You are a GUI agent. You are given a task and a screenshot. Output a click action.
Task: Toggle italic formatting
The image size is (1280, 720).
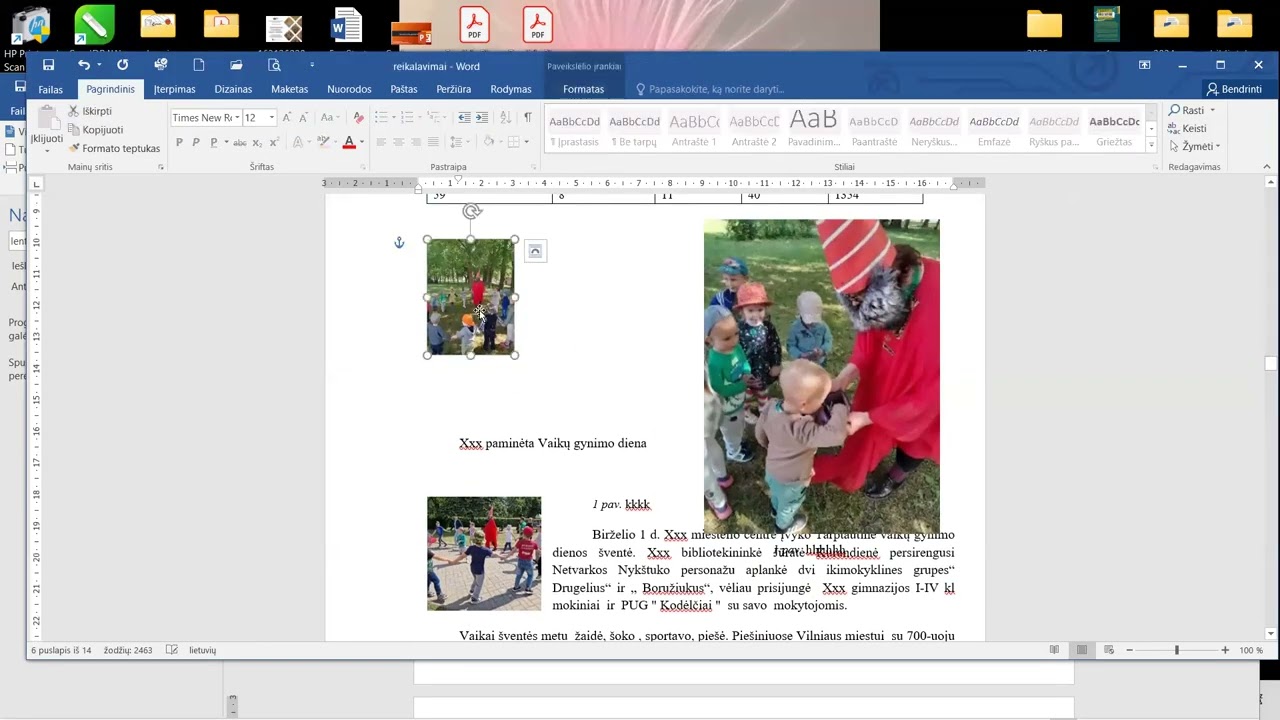(x=196, y=142)
